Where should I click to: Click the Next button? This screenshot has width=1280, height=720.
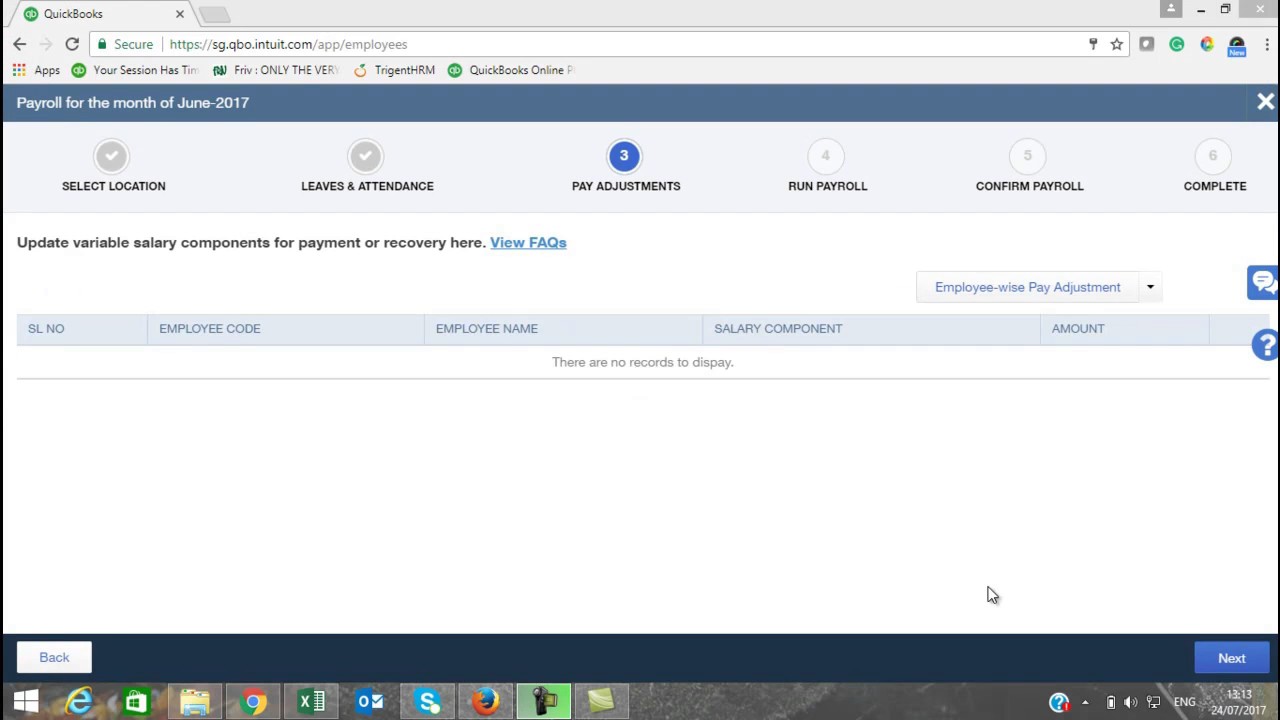click(1232, 658)
